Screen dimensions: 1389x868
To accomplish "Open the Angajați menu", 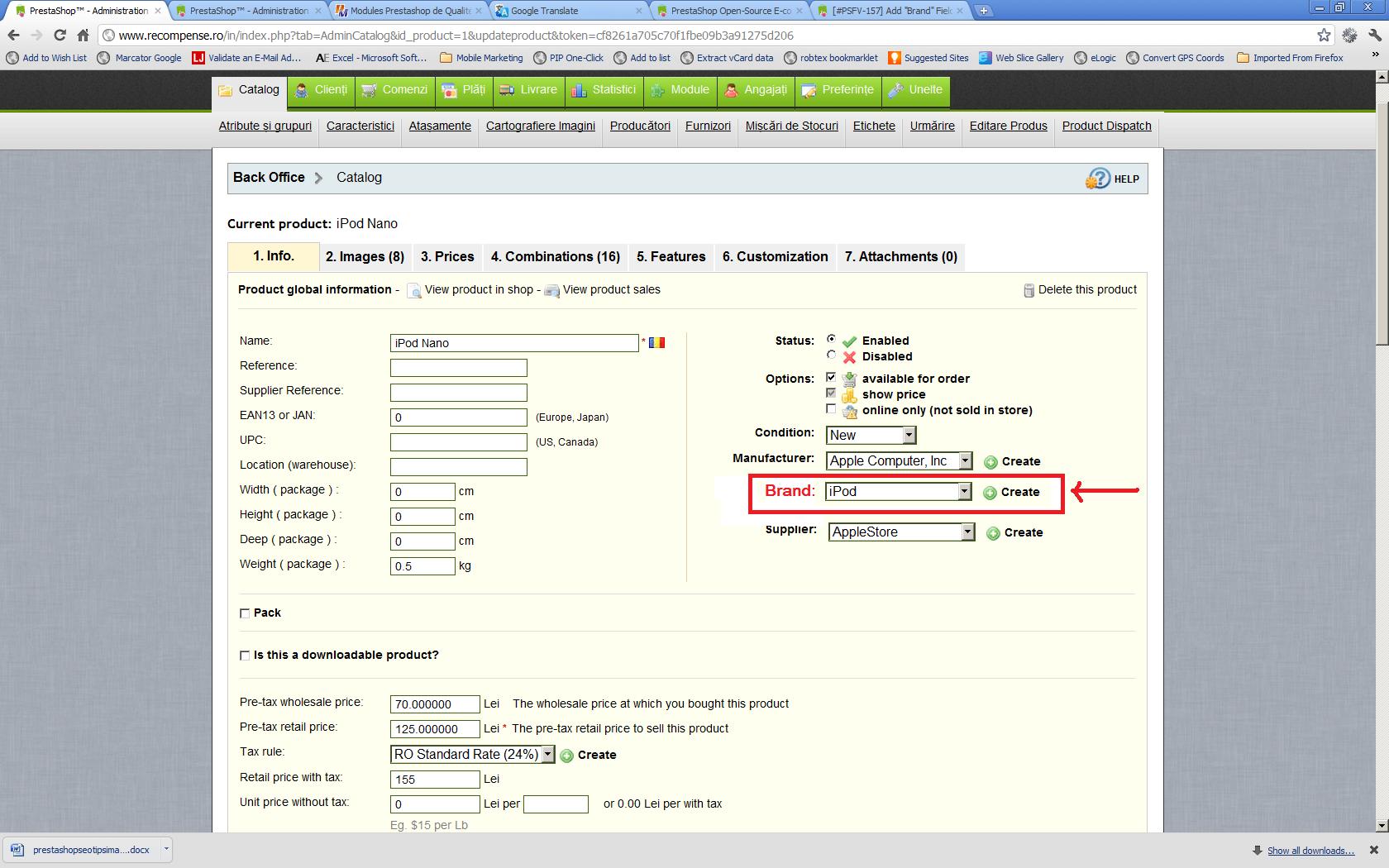I will tap(756, 90).
